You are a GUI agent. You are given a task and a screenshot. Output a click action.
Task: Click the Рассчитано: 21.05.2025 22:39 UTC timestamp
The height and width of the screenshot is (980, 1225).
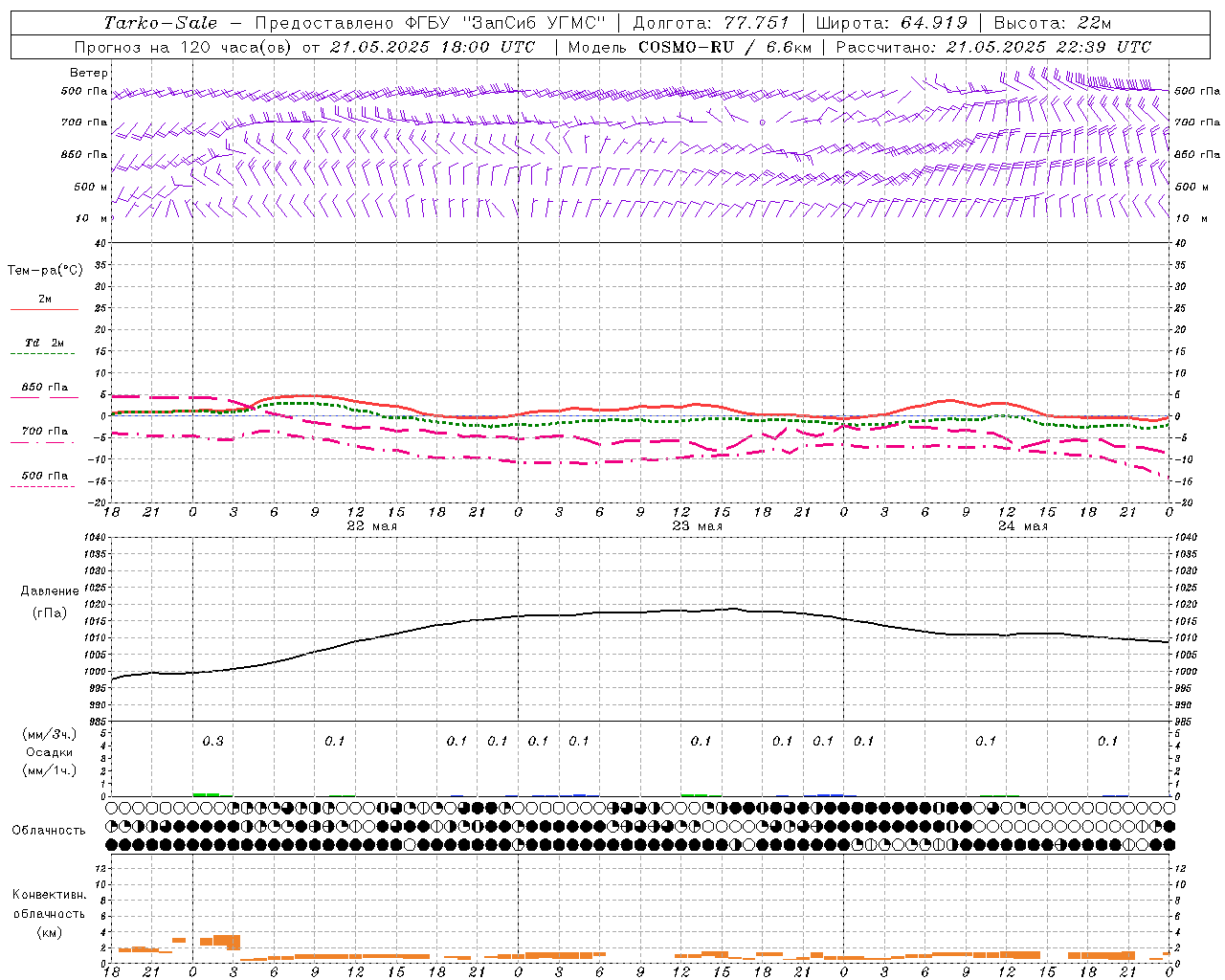[994, 47]
